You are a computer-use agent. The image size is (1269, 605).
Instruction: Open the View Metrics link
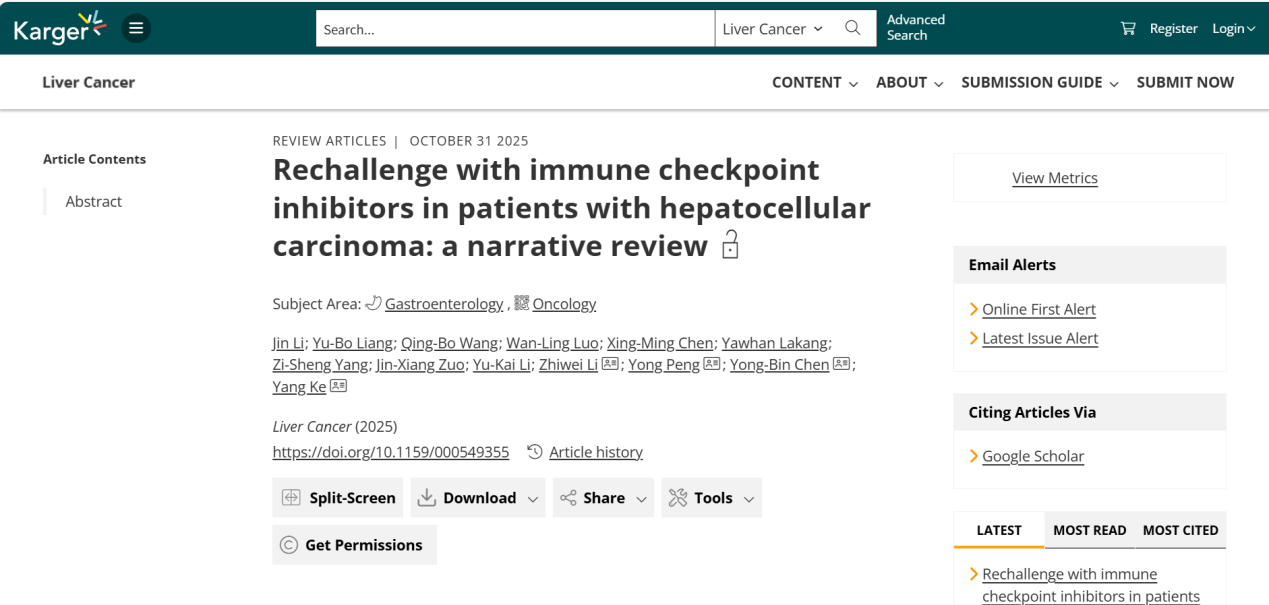click(x=1054, y=178)
